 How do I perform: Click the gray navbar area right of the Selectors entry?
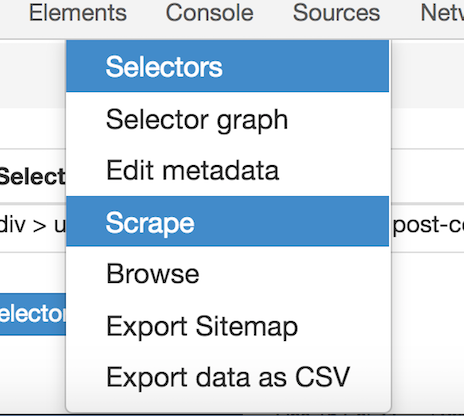[428, 74]
